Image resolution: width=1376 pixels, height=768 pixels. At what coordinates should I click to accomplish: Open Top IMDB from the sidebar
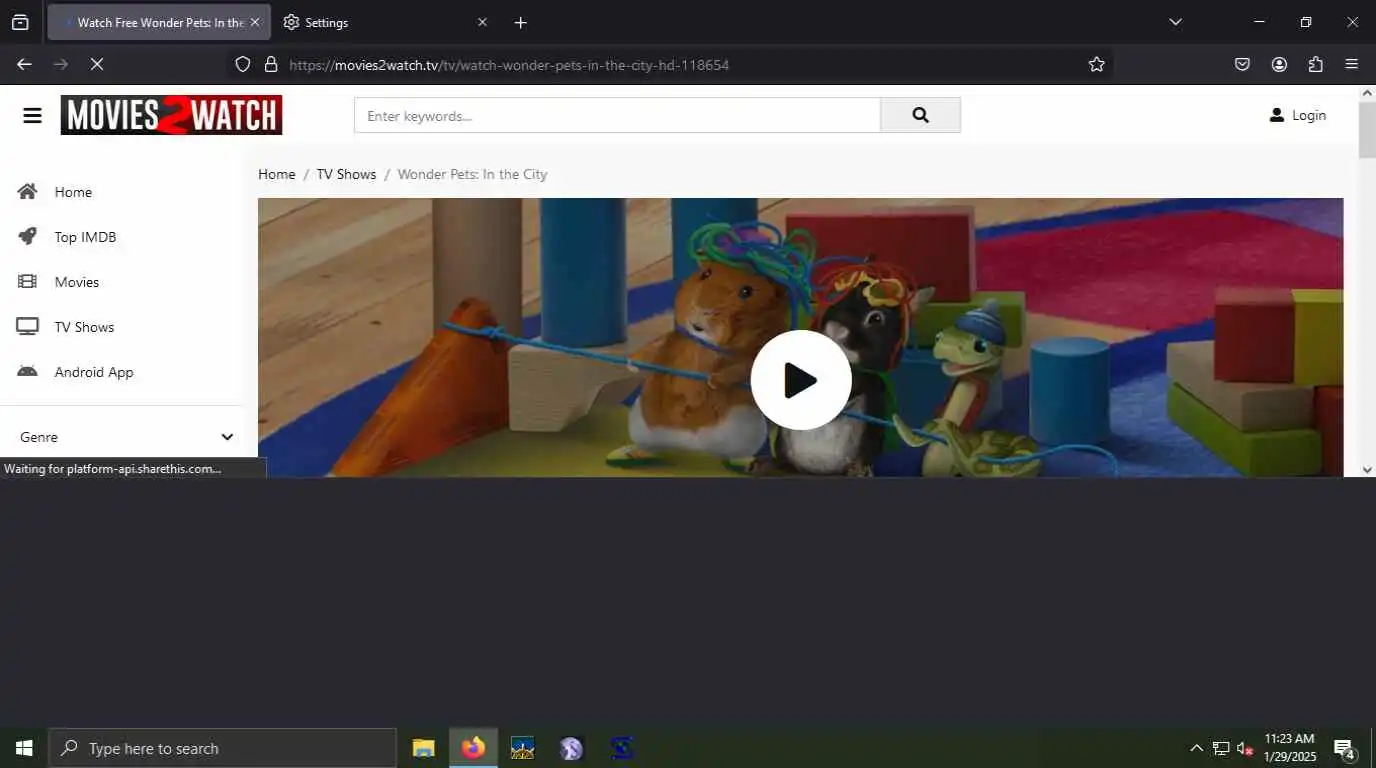coord(85,237)
